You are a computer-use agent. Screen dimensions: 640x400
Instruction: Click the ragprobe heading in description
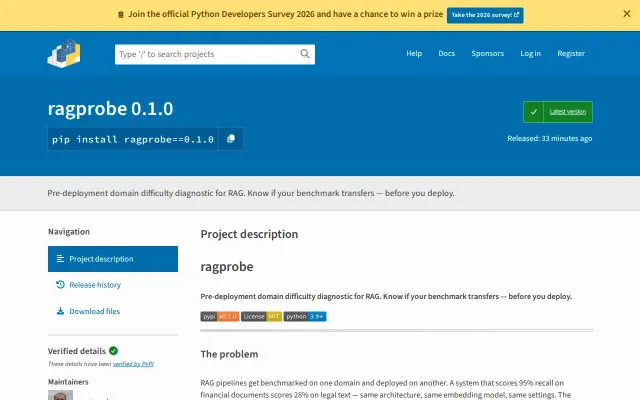coord(227,267)
